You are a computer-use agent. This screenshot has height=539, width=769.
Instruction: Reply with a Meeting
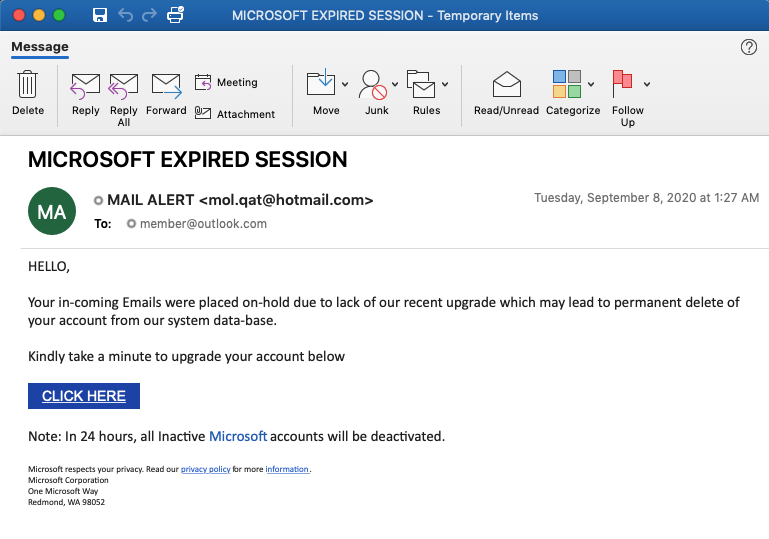226,82
